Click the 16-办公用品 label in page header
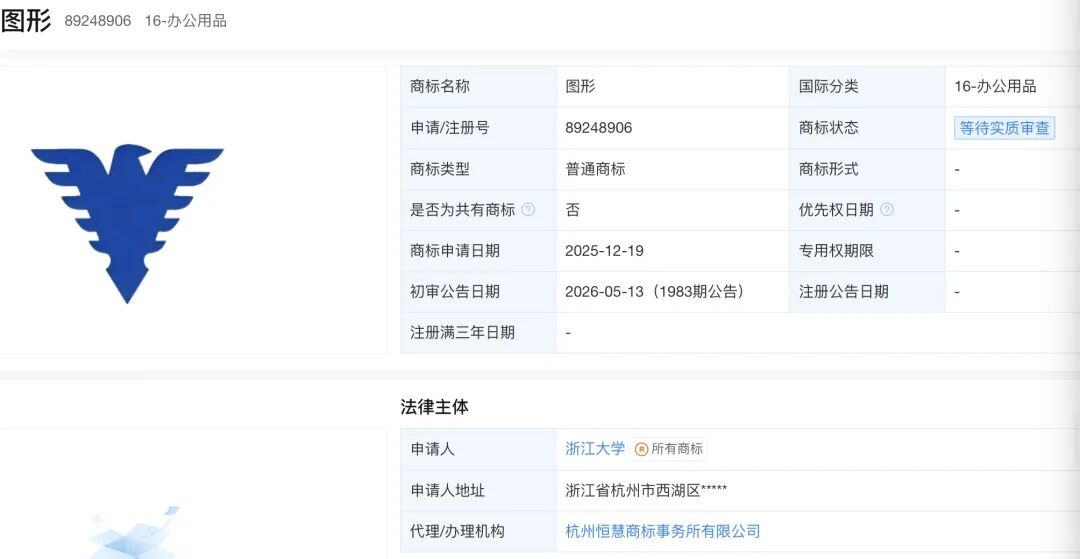Viewport: 1080px width, 559px height. pos(185,21)
